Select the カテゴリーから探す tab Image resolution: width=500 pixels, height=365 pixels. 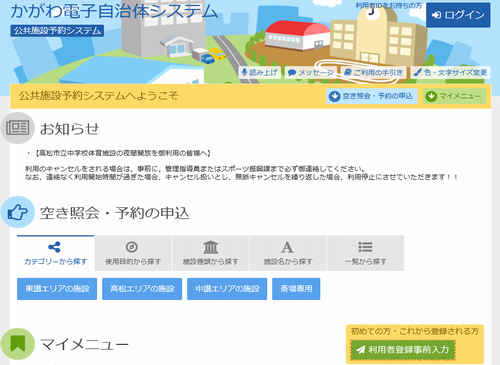point(55,253)
